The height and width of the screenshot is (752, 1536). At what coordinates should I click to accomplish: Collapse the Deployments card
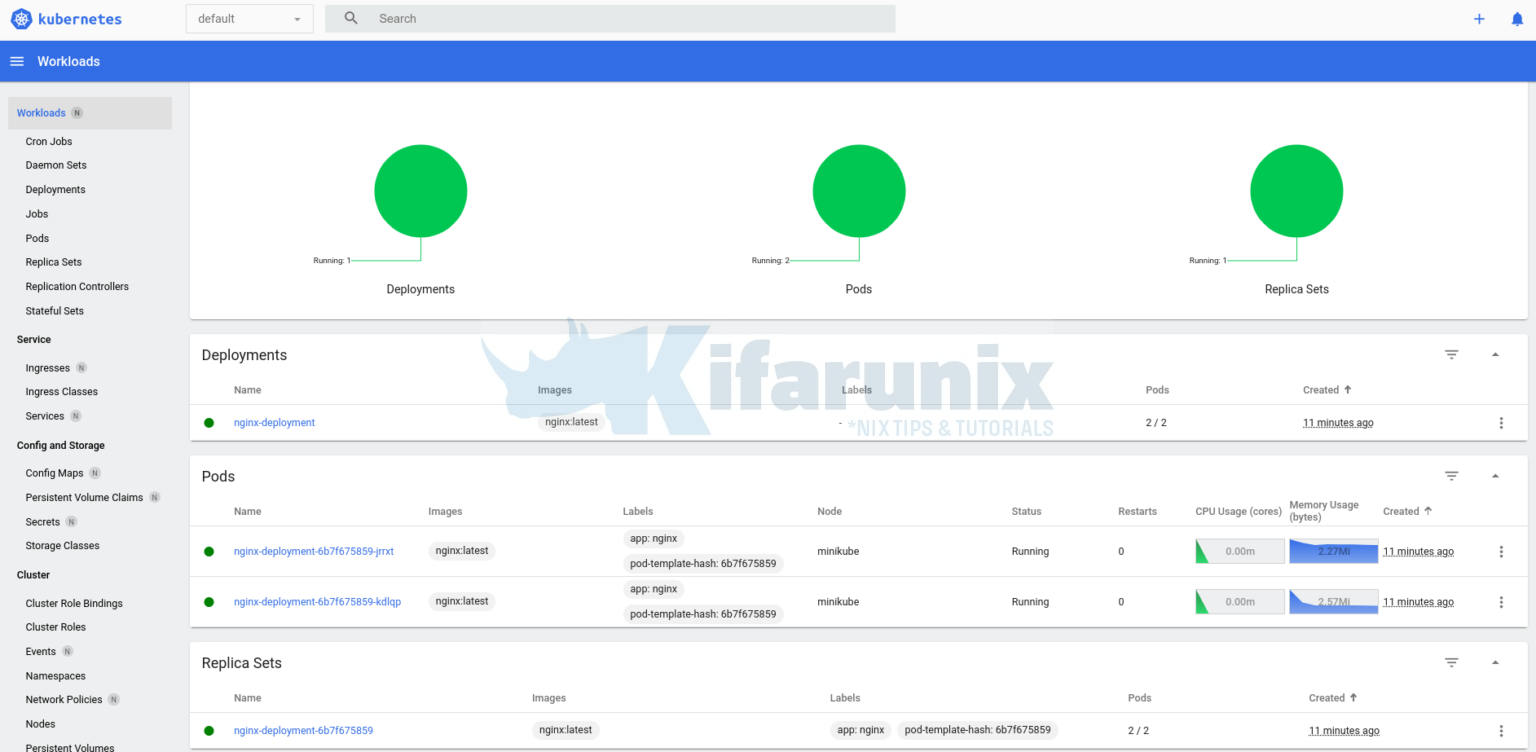click(x=1495, y=355)
